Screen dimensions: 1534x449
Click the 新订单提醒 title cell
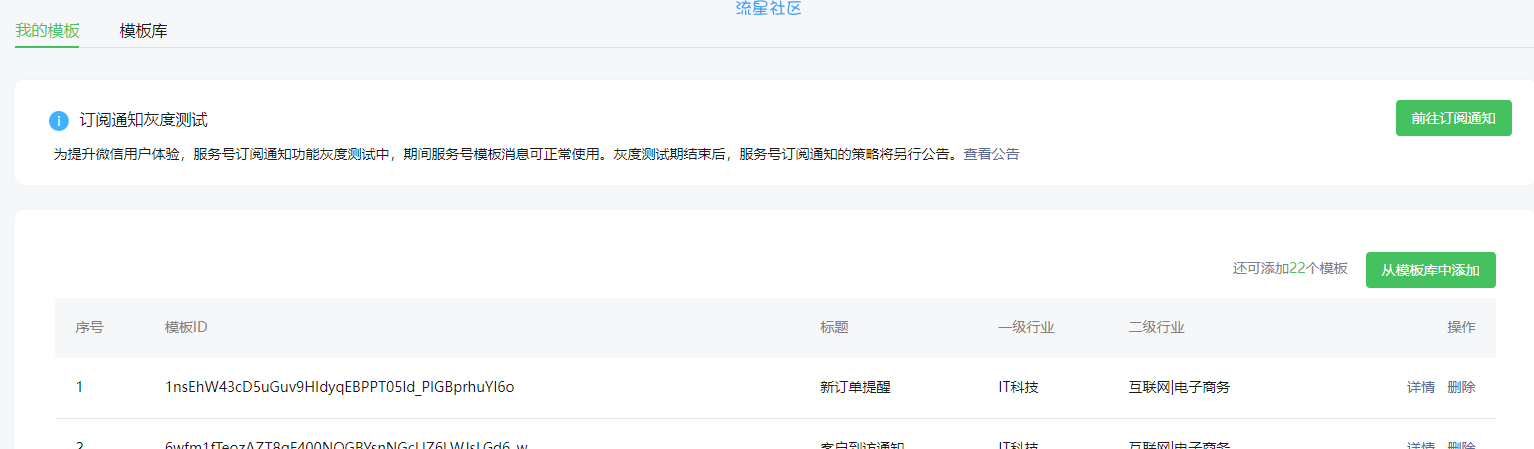point(855,387)
